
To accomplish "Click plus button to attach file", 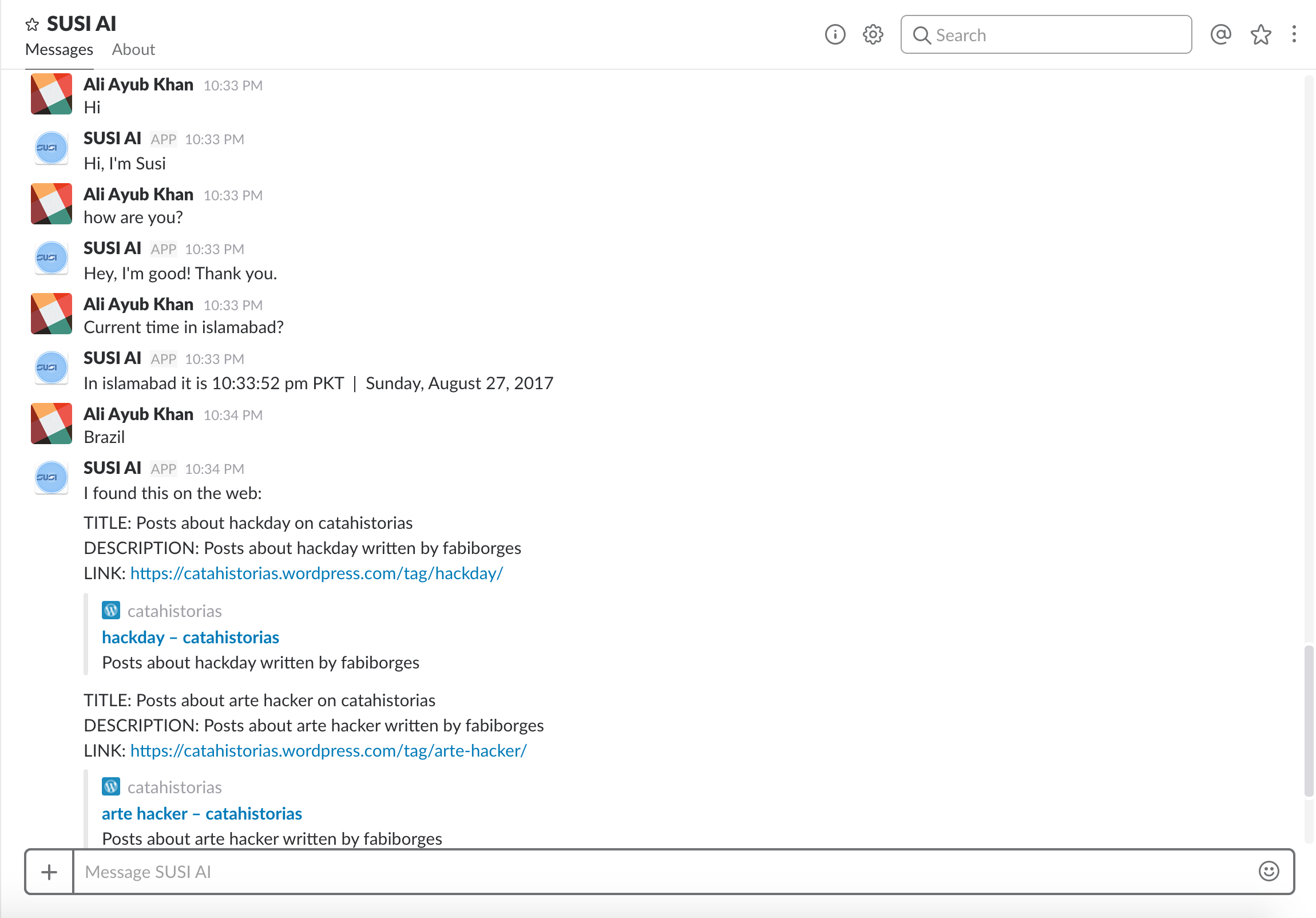I will click(49, 872).
